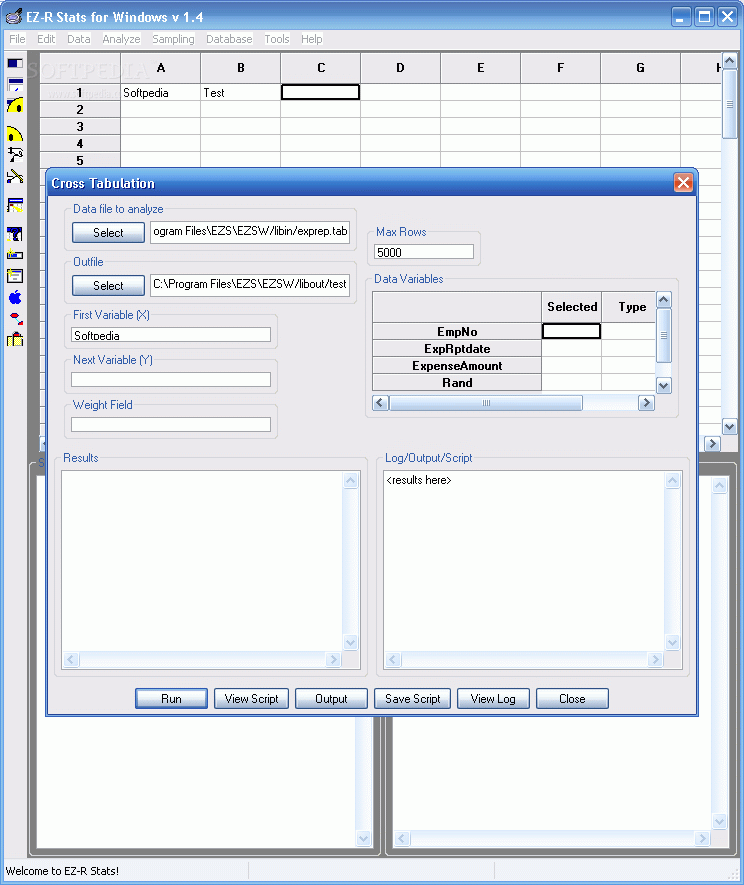The width and height of the screenshot is (744, 885).
Task: Click the Outfile path input field
Action: (x=250, y=284)
